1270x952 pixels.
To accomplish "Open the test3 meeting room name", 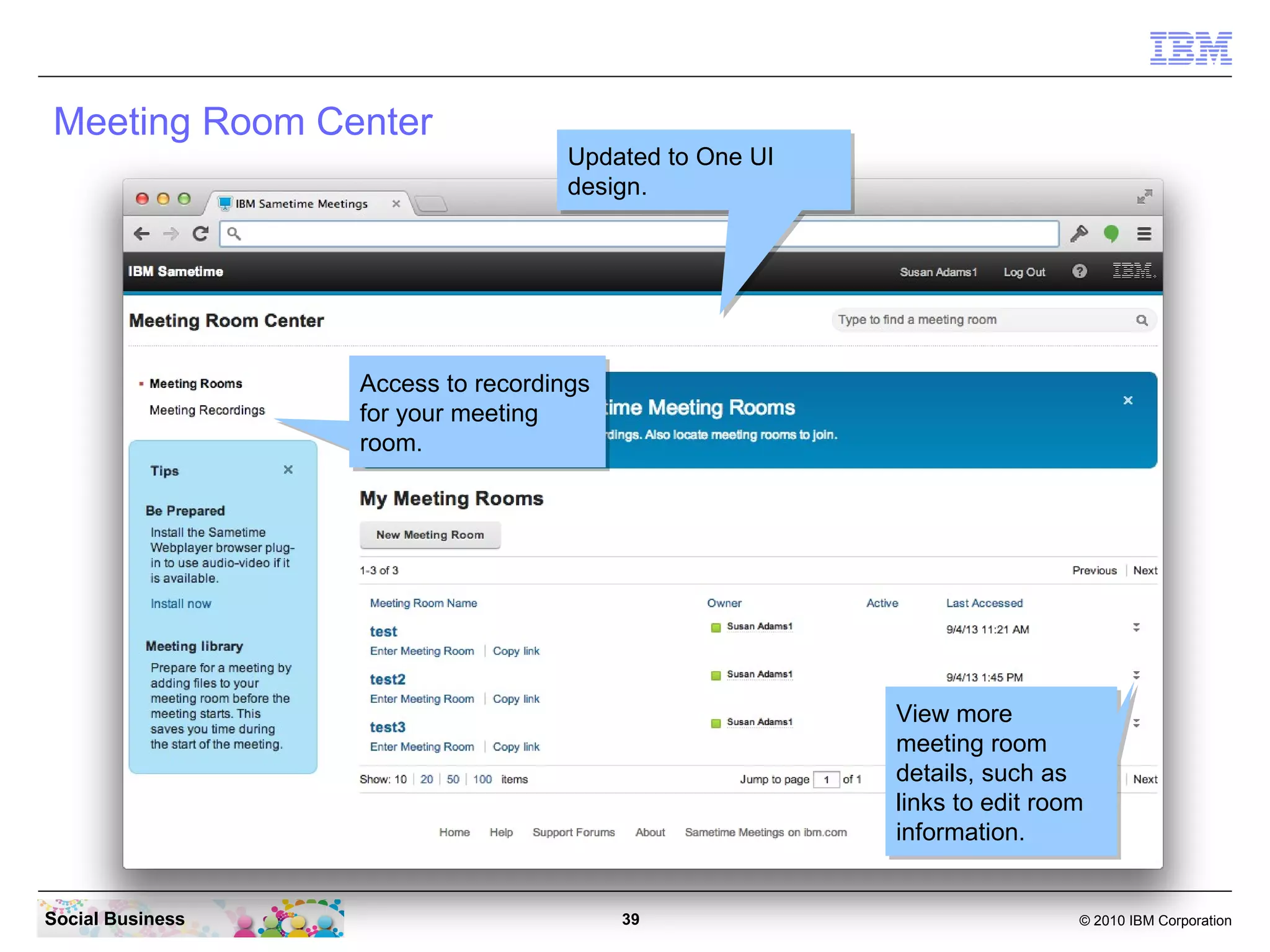I will (388, 727).
